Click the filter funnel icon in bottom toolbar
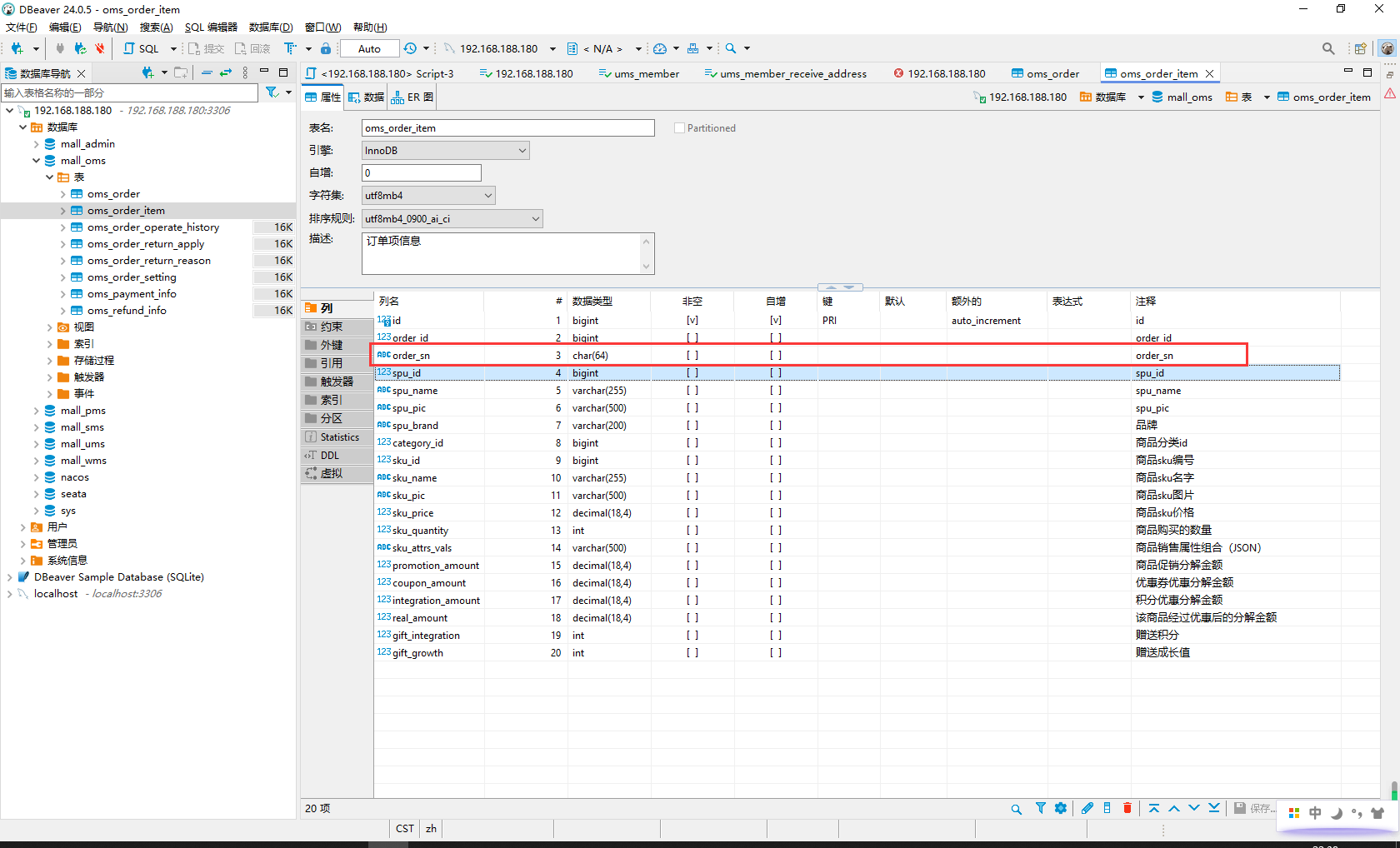This screenshot has width=1400, height=848. (x=1041, y=808)
